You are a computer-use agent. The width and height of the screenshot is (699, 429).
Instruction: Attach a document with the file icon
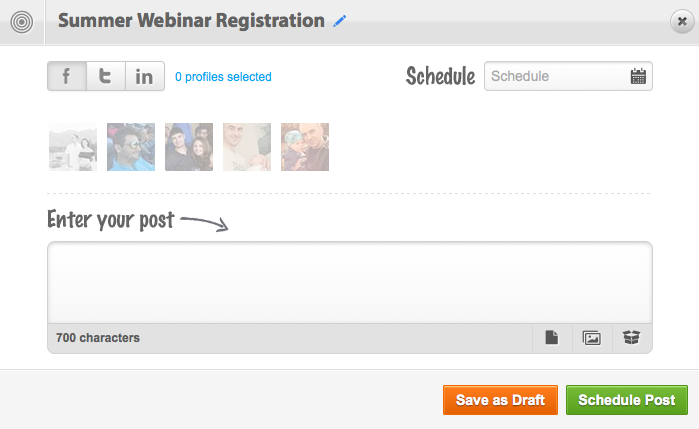click(552, 338)
